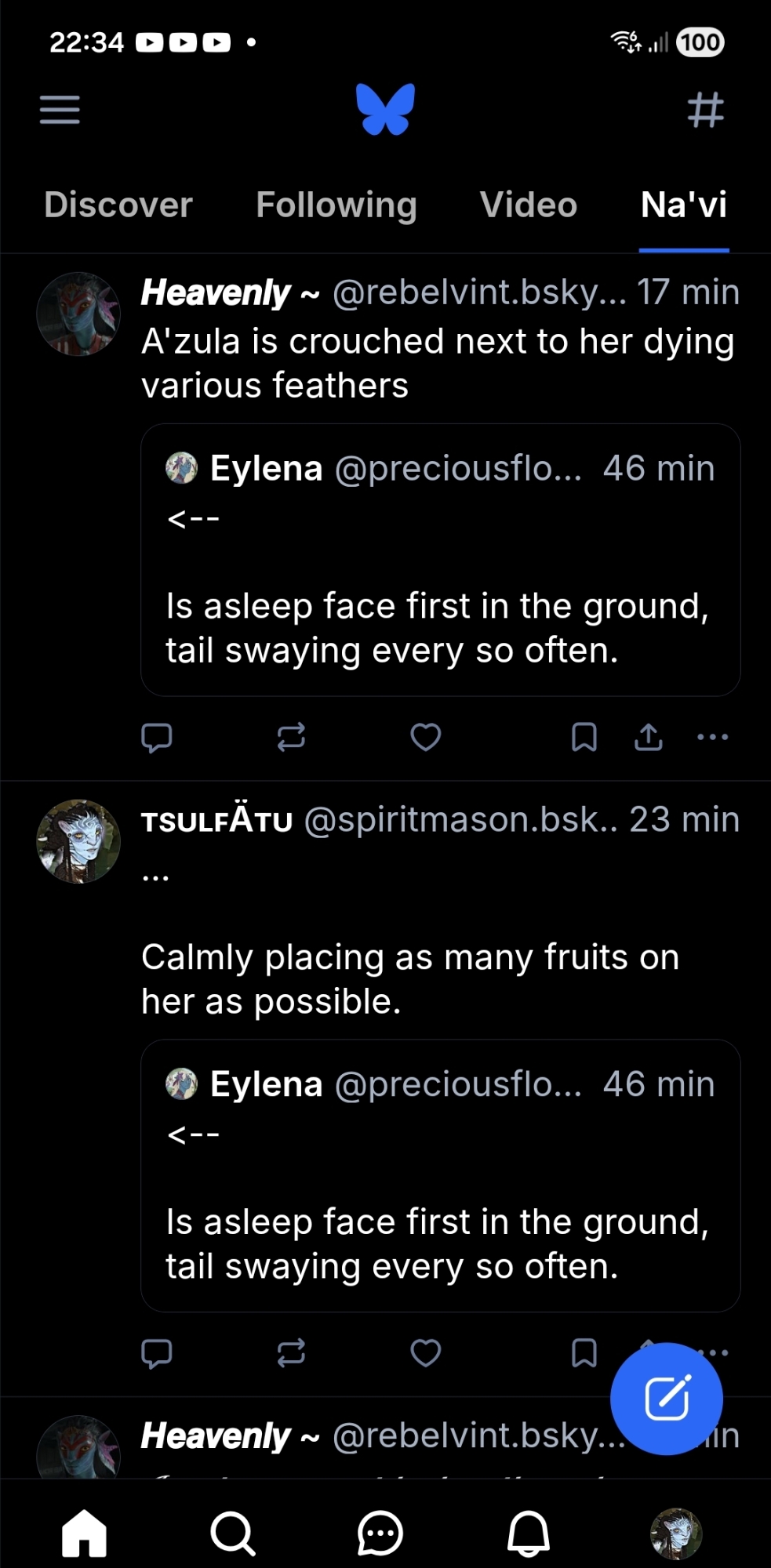Like Heavenly's A'zula post

426,737
